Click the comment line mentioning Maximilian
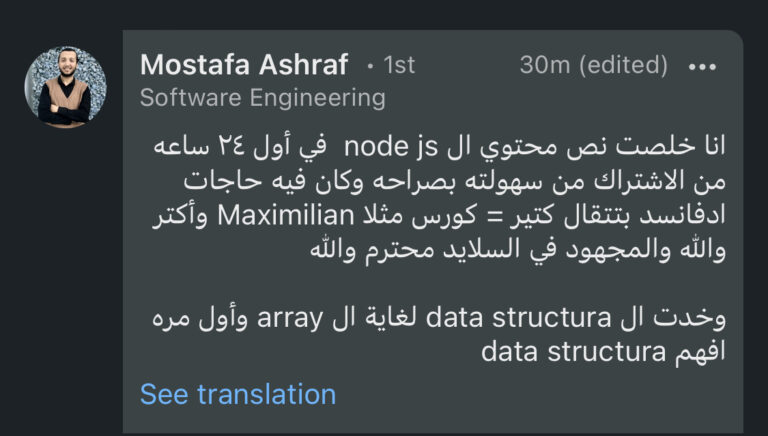 coord(440,216)
